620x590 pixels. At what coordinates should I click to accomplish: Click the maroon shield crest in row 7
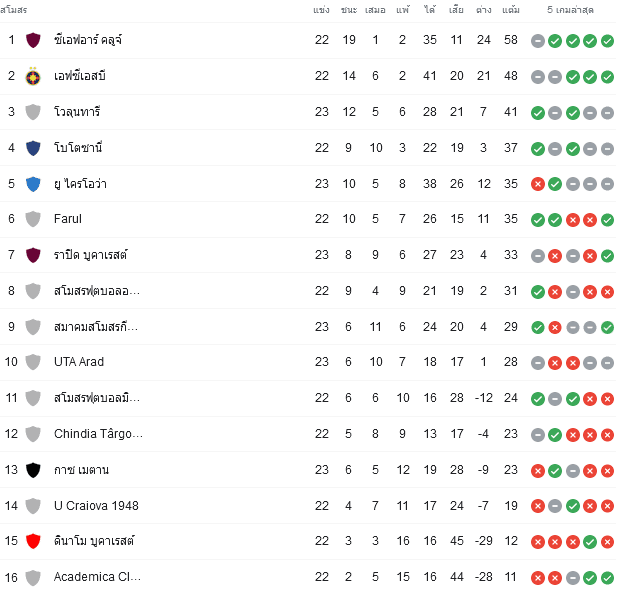coord(33,255)
